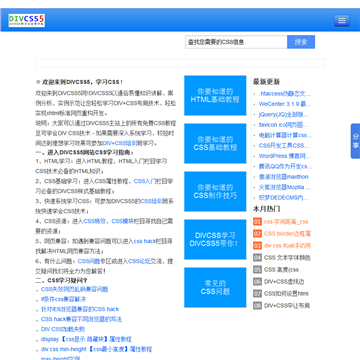Open CSS失效网页乱码兼容问题 link
Viewport: 360px width, 360px height.
[x=74, y=289]
